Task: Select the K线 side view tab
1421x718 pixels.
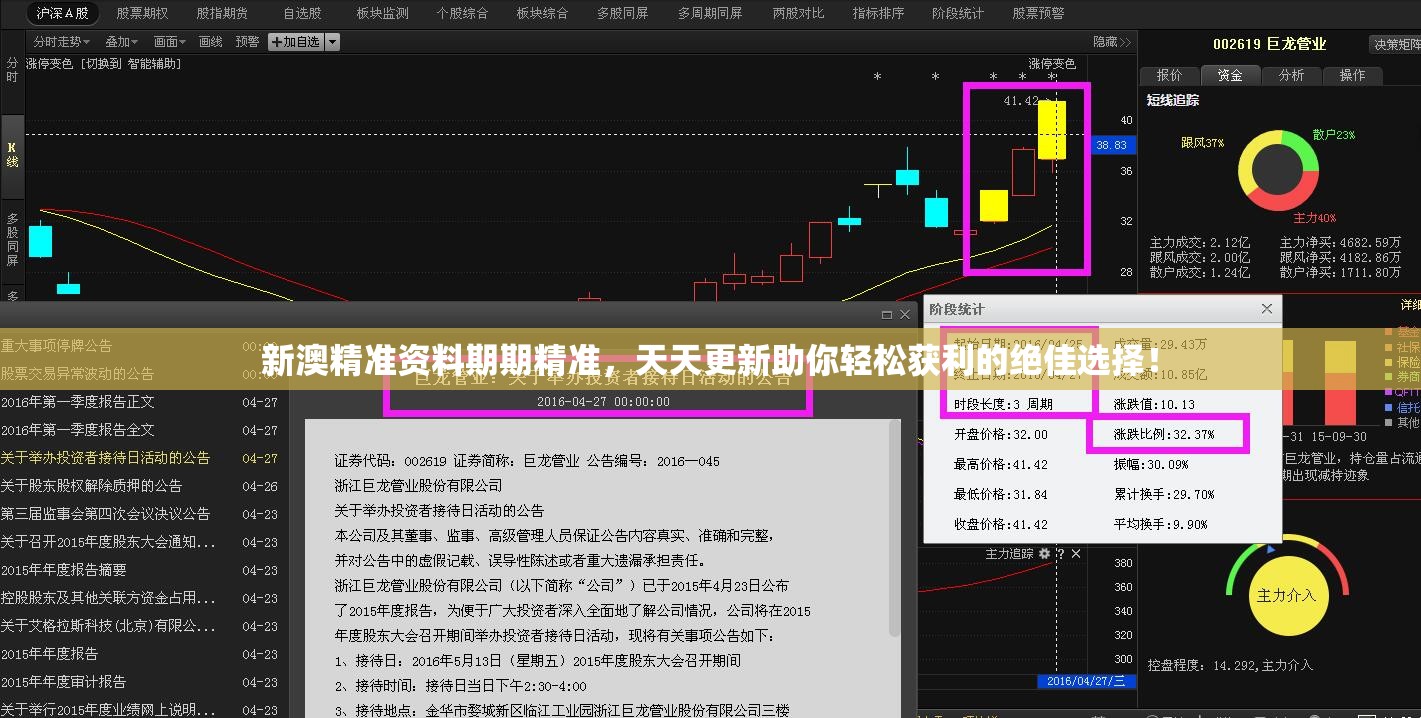Action: click(12, 155)
